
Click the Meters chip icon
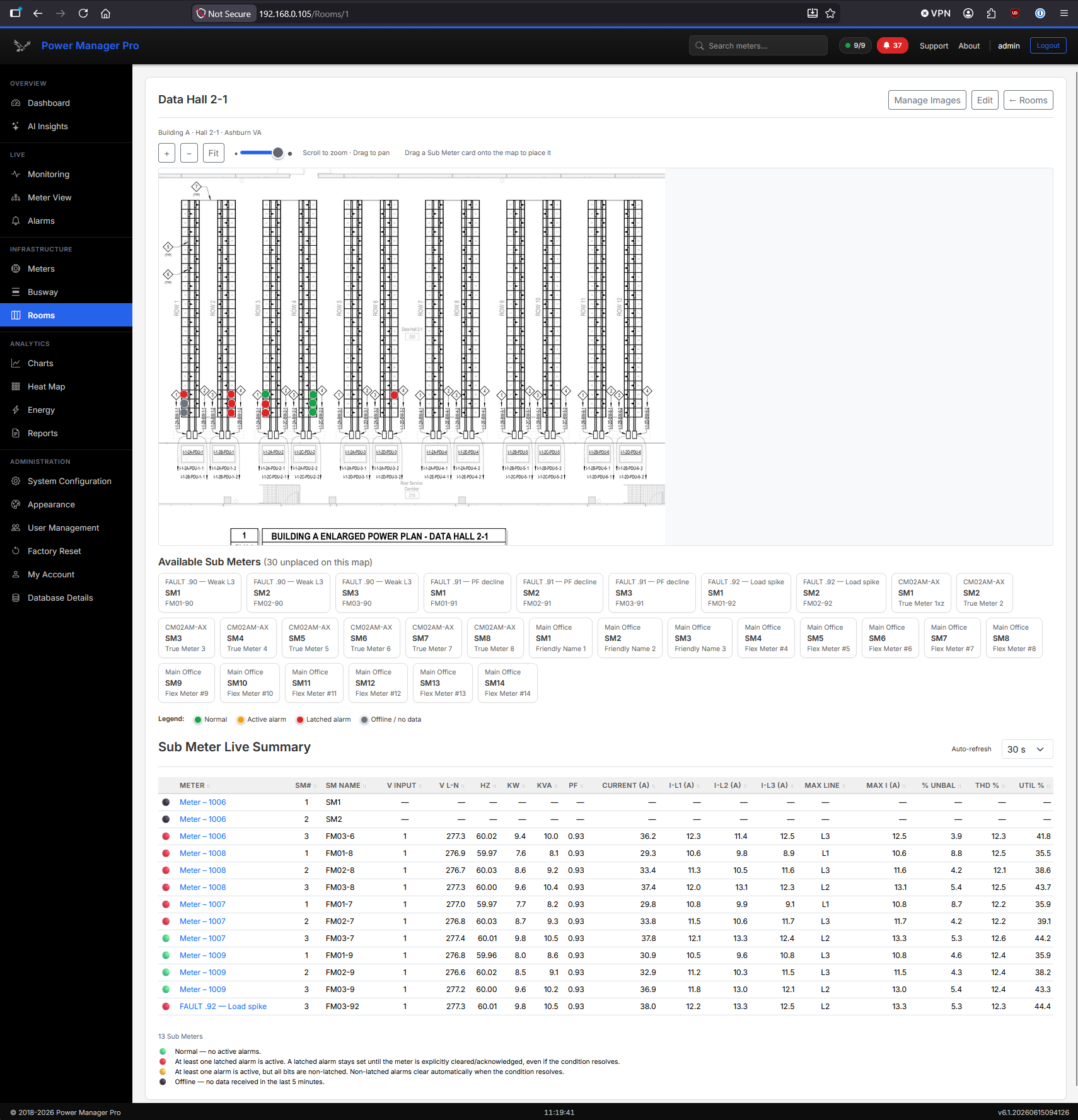(x=16, y=268)
